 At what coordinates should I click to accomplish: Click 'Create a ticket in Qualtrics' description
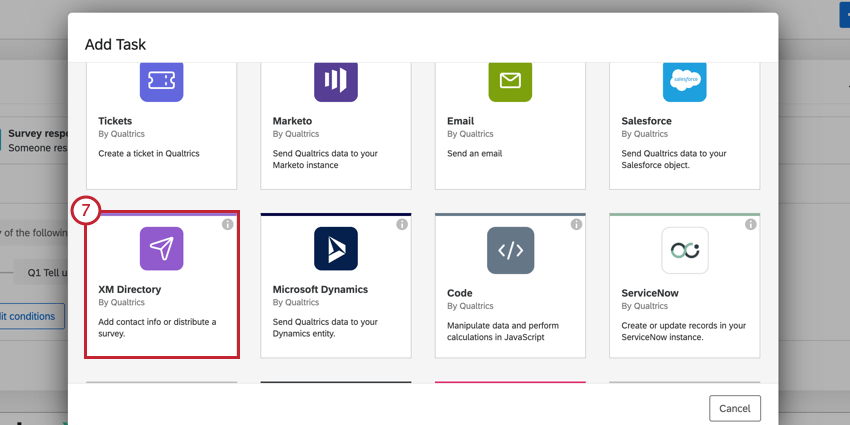(149, 153)
